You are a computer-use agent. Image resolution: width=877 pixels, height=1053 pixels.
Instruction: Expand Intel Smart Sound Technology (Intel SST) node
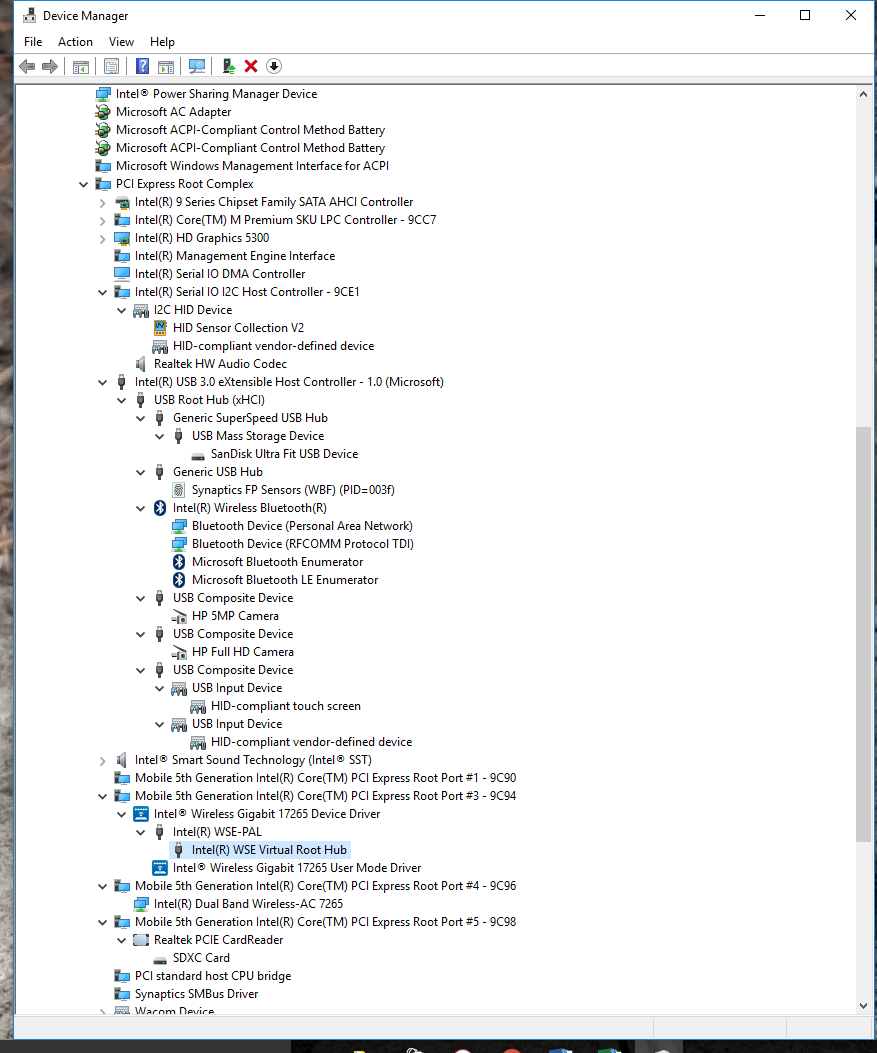click(102, 761)
